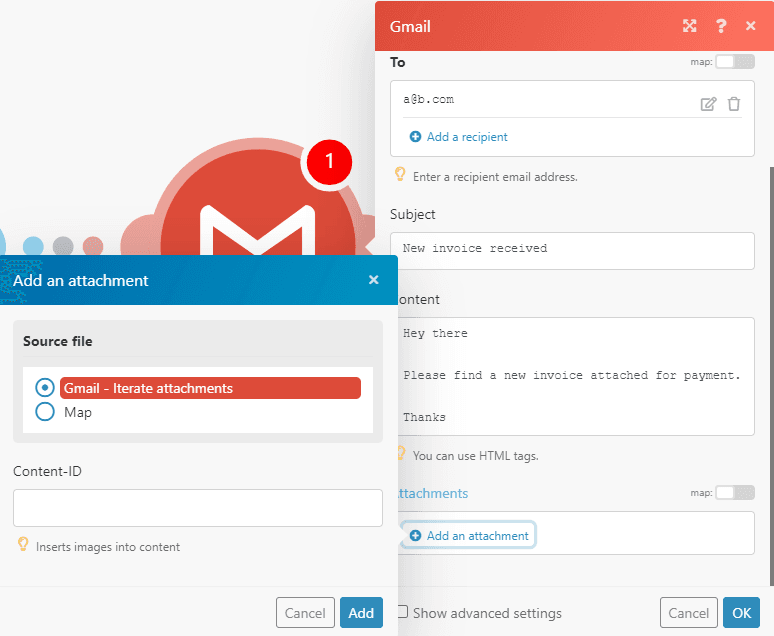Select the Gmail - Iterate attachments radio option
This screenshot has width=774, height=636.
click(x=45, y=388)
